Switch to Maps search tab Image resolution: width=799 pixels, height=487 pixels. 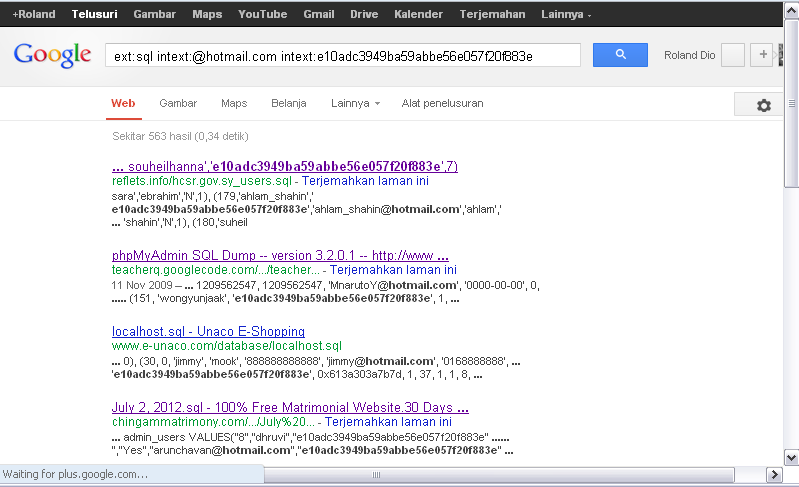(234, 103)
